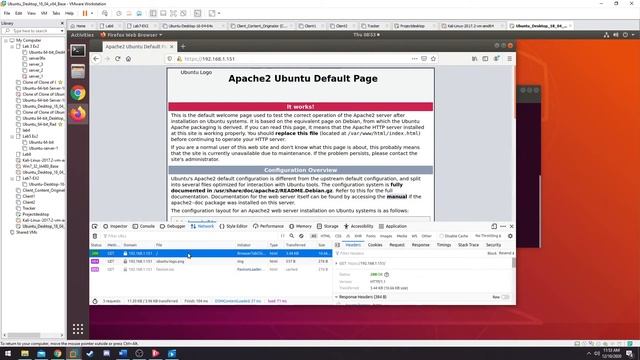
Task: Enable the CSS request filter
Action: coord(338,236)
